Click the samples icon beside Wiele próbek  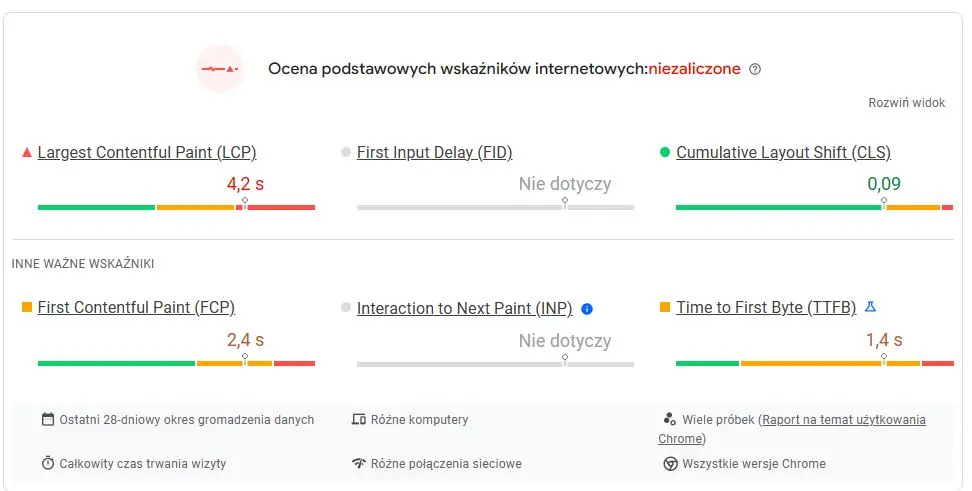click(670, 420)
